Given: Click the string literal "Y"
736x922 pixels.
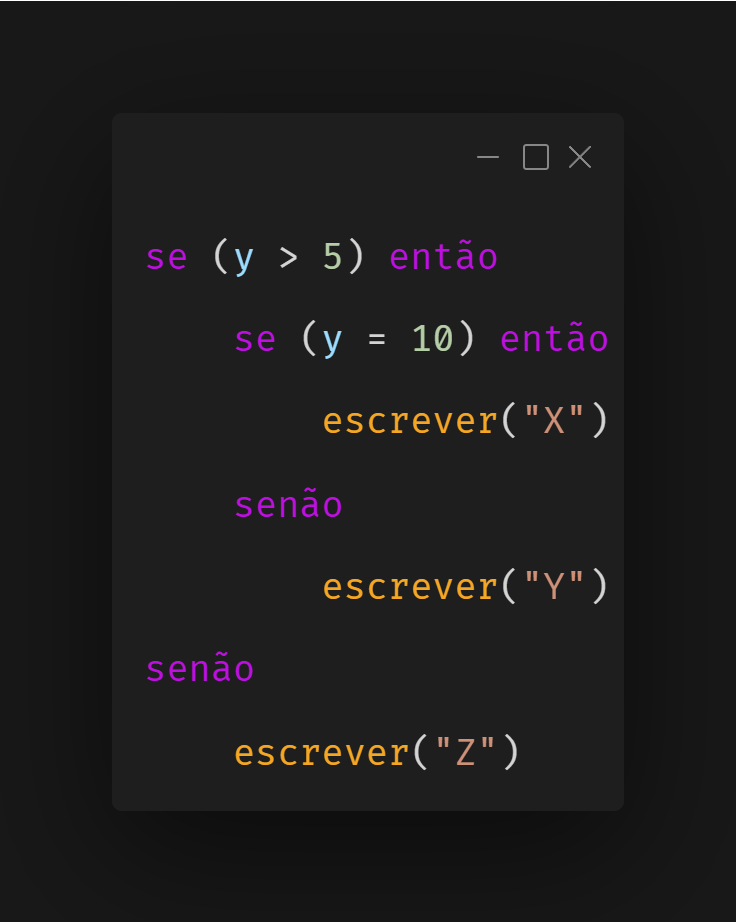Looking at the screenshot, I should coord(554,587).
